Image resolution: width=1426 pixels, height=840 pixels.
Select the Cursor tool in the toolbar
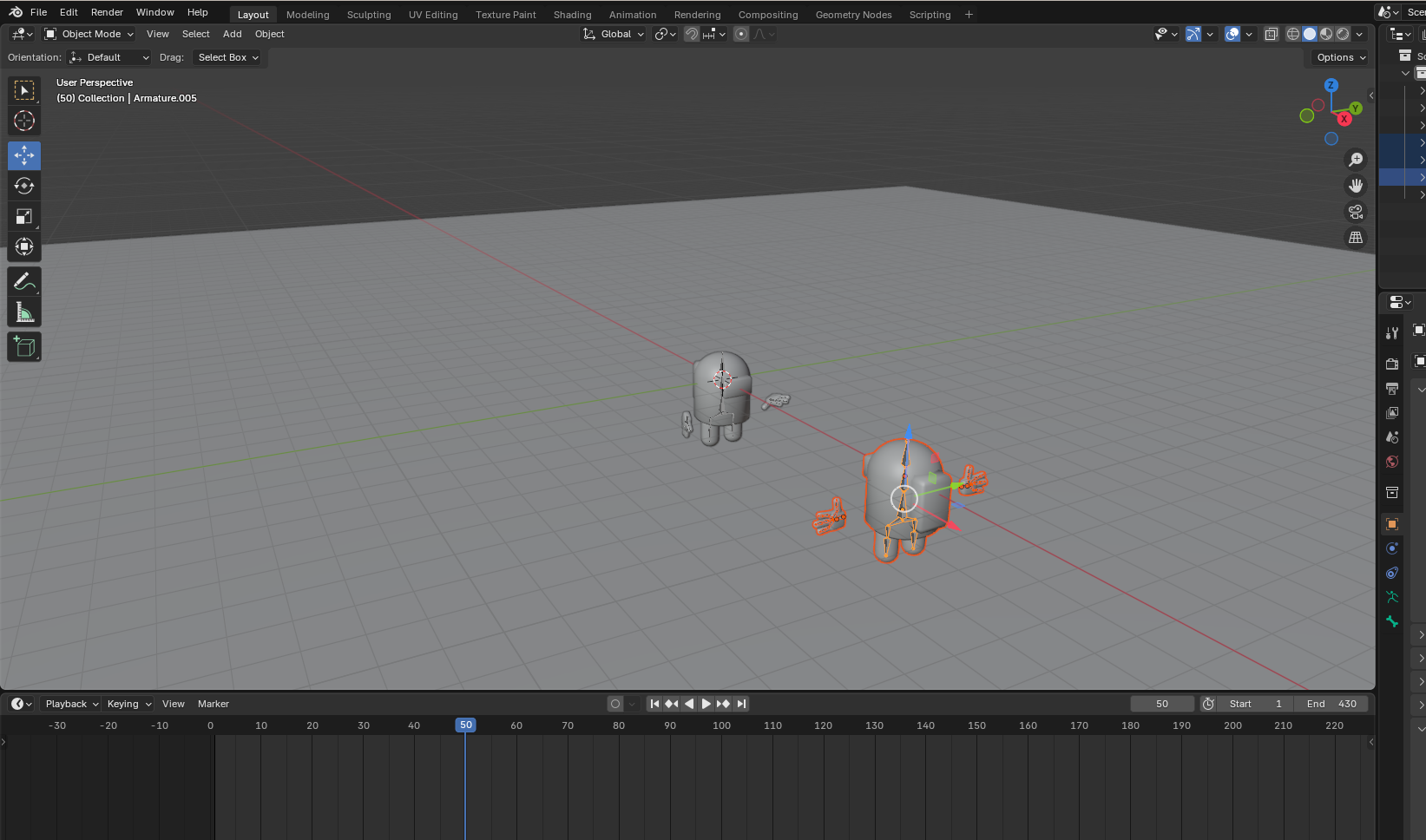tap(24, 121)
